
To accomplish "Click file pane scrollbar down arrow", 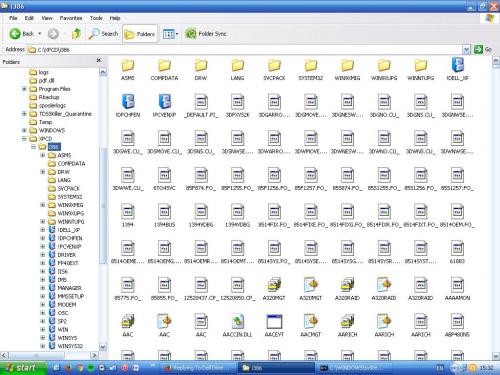I will (496, 356).
